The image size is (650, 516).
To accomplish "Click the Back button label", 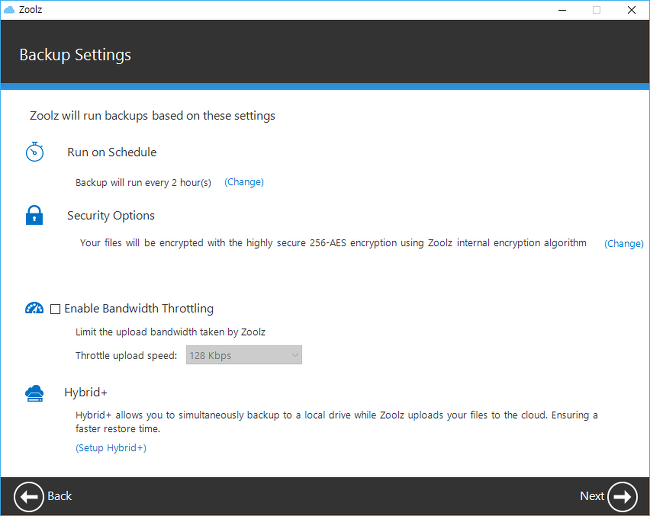I will (60, 496).
